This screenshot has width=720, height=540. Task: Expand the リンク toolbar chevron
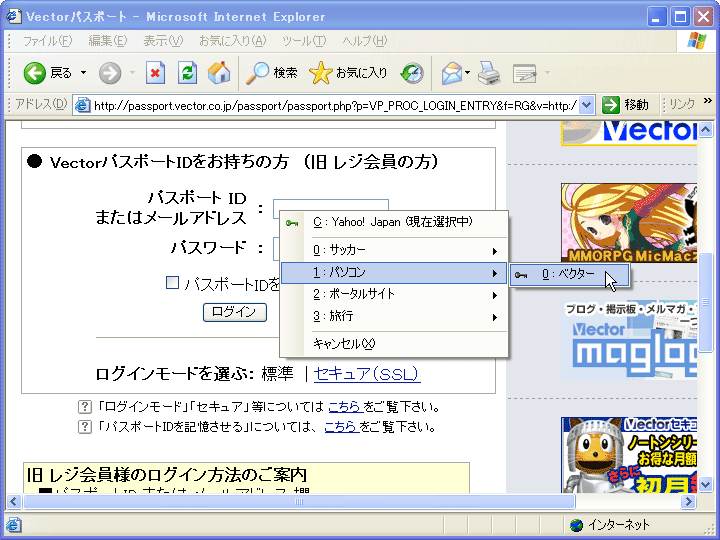(707, 101)
